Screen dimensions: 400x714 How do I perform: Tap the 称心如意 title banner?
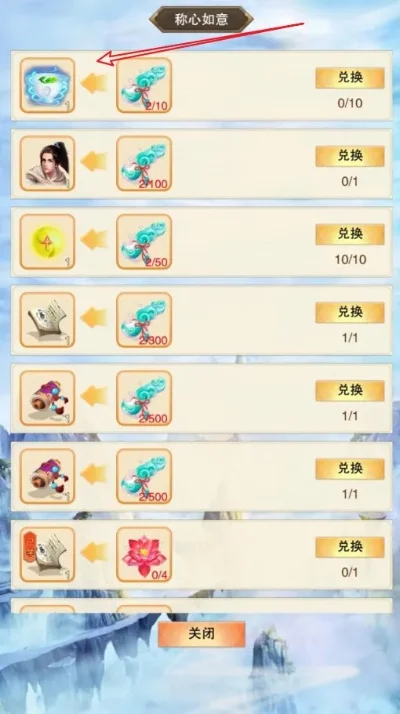pyautogui.click(x=201, y=20)
